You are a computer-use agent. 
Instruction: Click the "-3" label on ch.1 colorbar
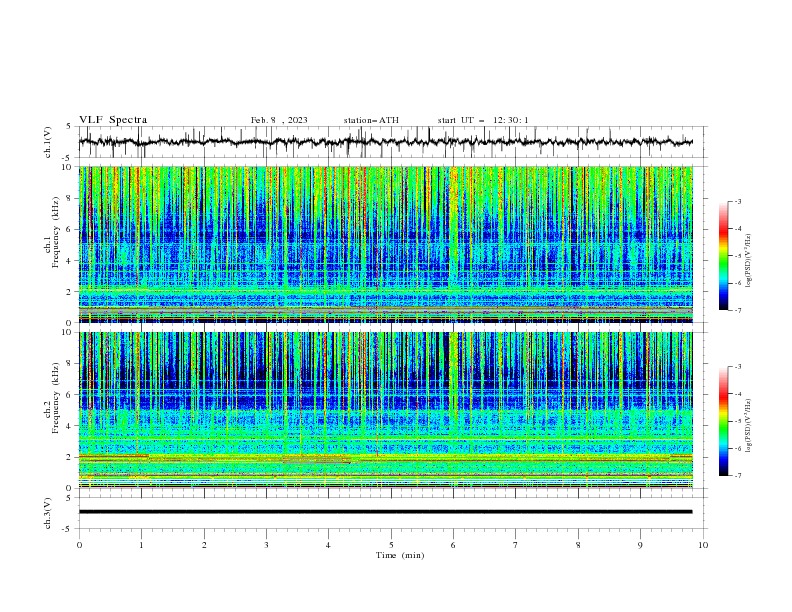tap(737, 201)
